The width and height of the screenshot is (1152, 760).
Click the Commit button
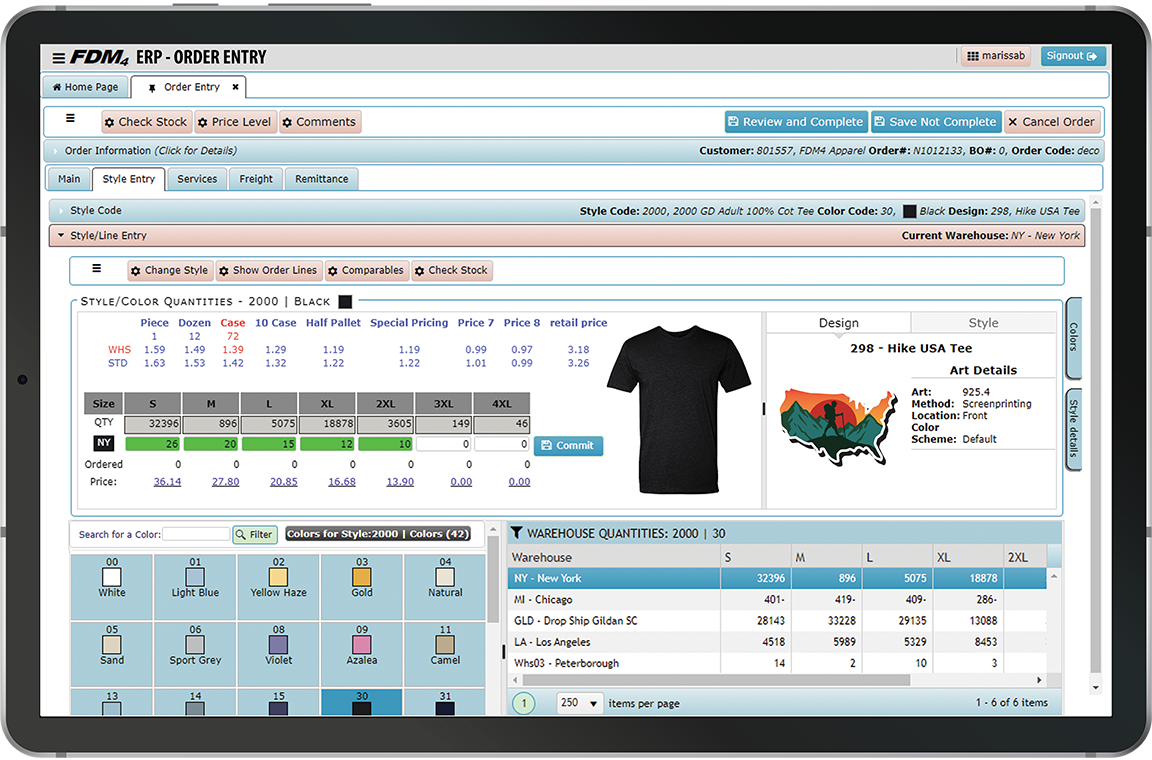[568, 445]
